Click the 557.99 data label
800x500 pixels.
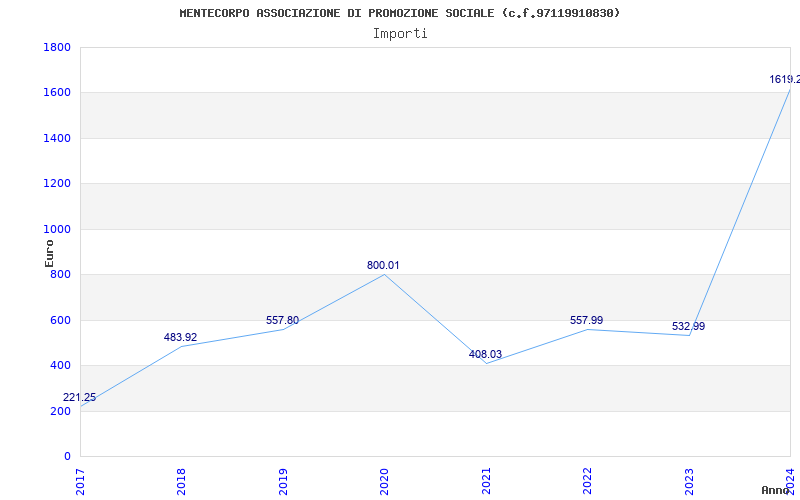point(586,320)
